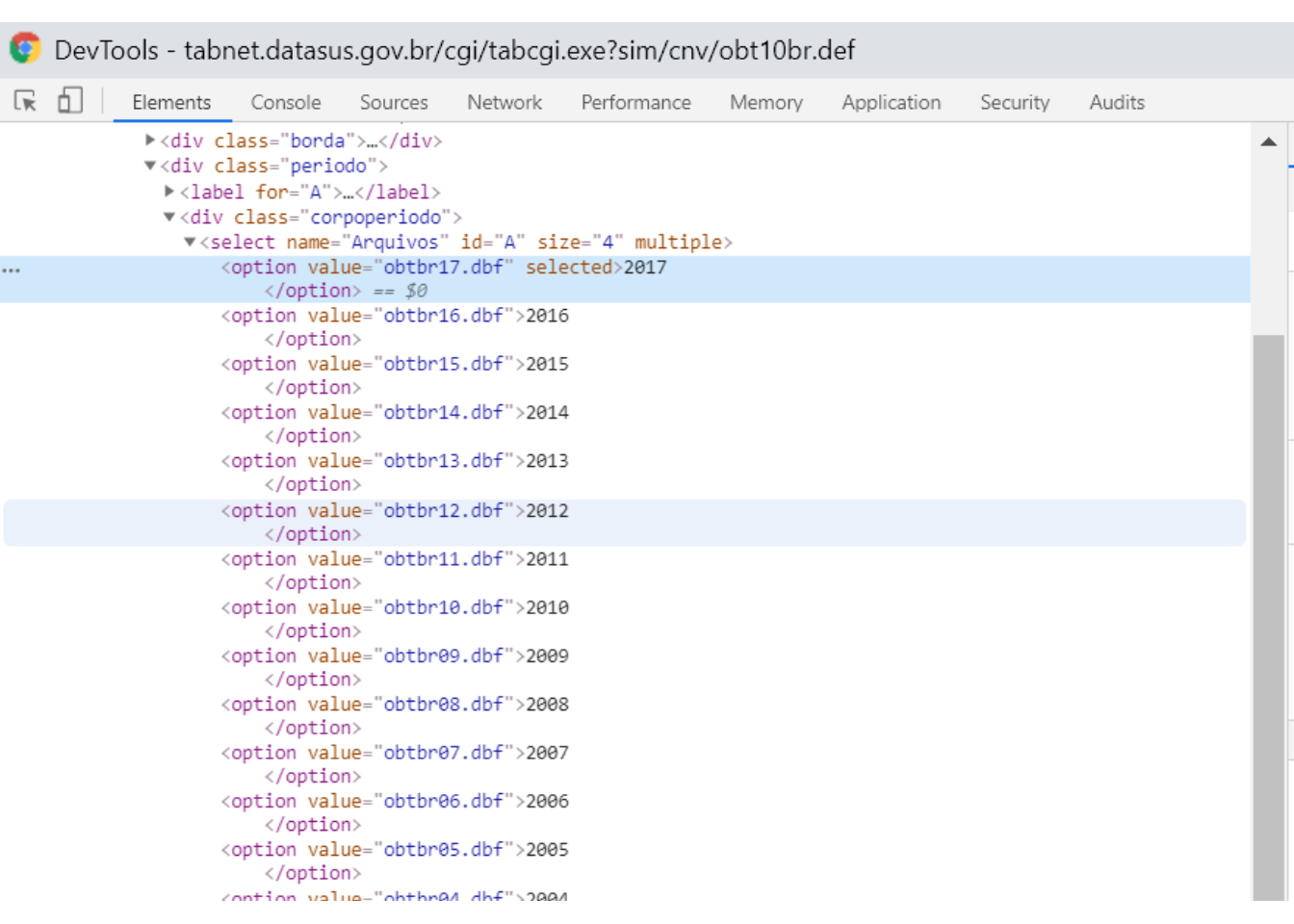This screenshot has width=1294, height=924.
Task: Collapse the corpoperiodo div node
Action: click(x=169, y=217)
